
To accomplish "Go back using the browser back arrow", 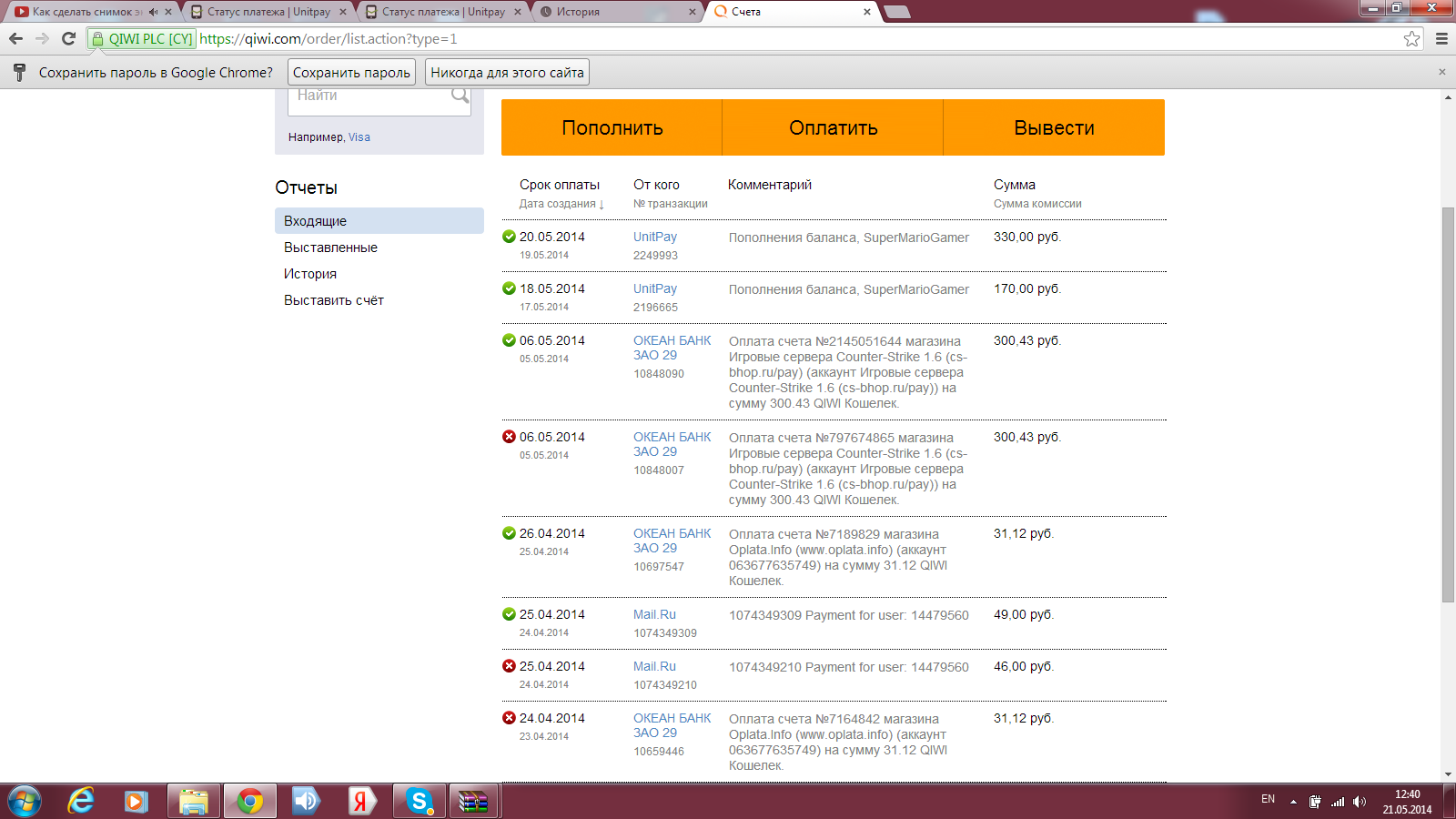I will coord(15,38).
